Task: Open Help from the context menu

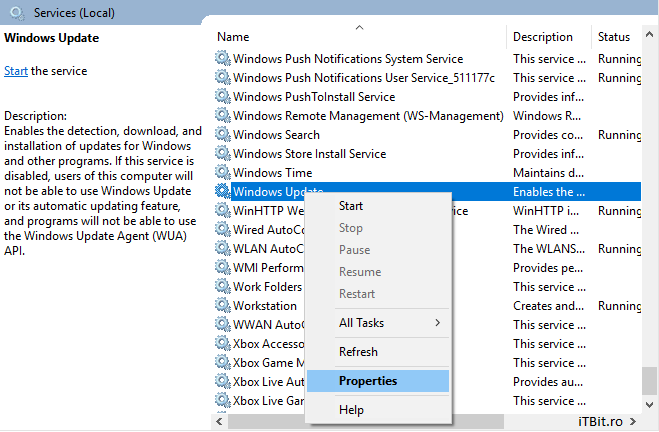Action: coord(351,410)
